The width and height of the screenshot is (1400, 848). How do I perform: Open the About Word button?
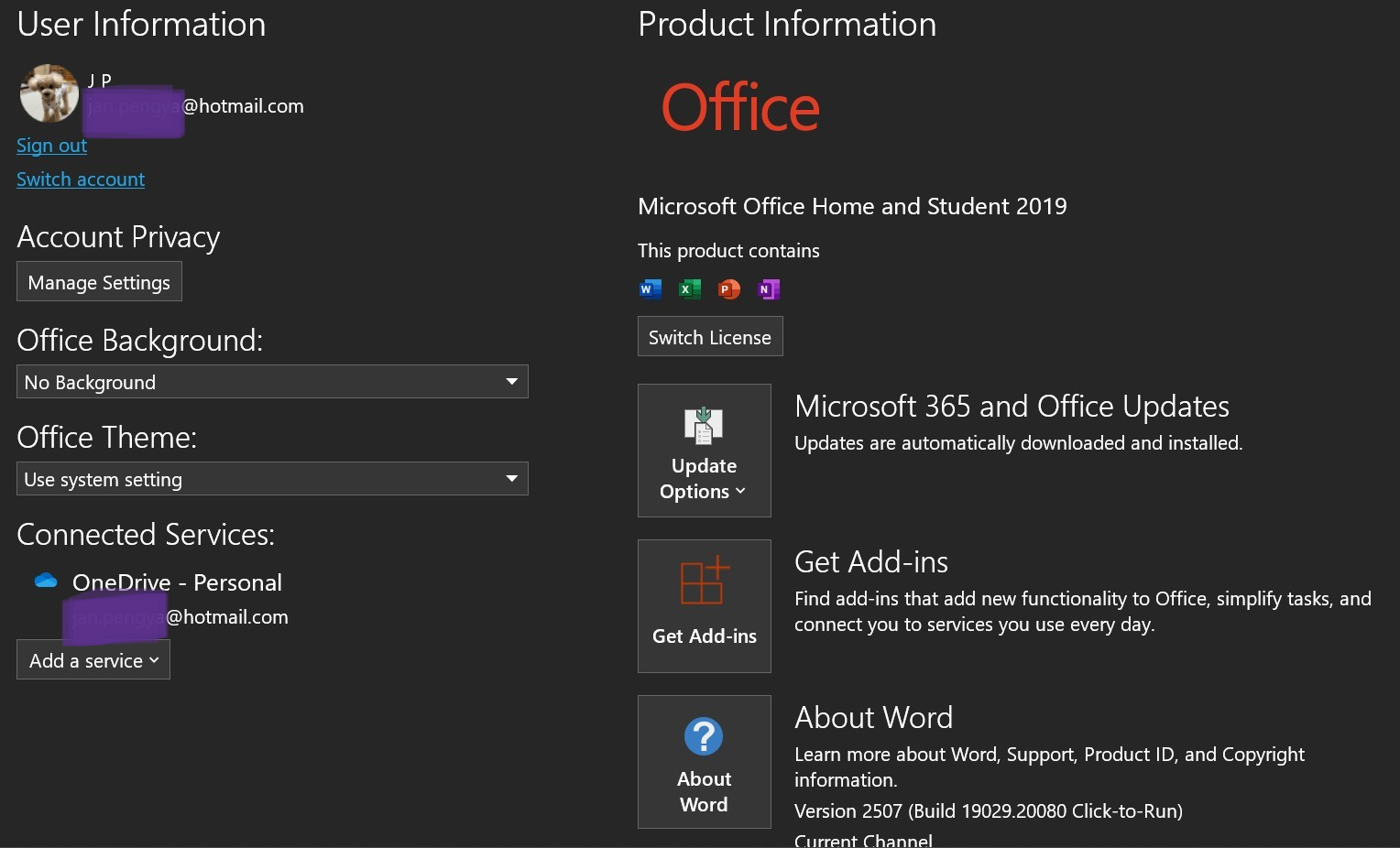704,762
